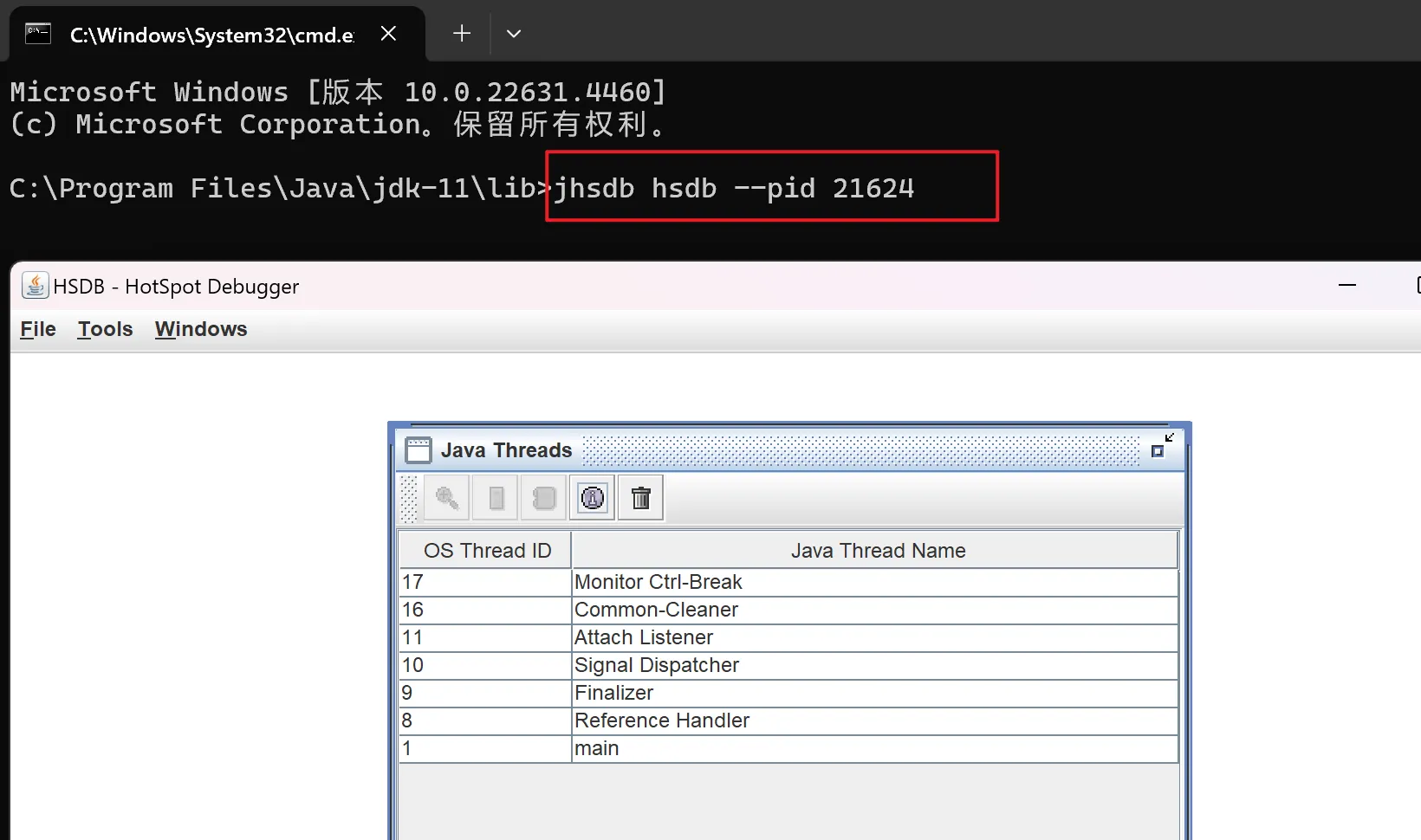
Task: Click OS Thread ID cell 10
Action: tap(485, 665)
